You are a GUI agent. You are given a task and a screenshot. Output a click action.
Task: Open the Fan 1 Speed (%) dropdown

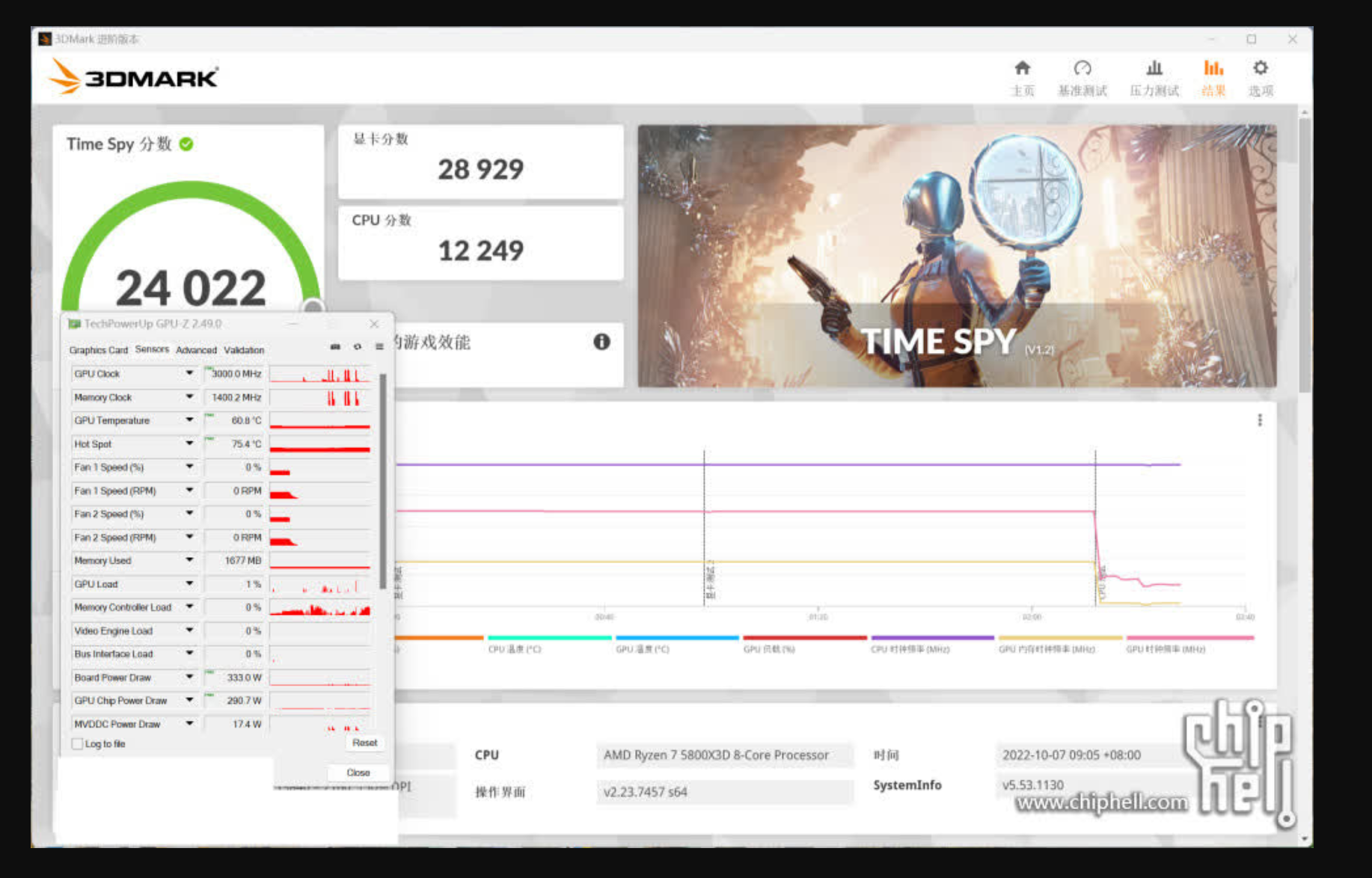pos(189,467)
